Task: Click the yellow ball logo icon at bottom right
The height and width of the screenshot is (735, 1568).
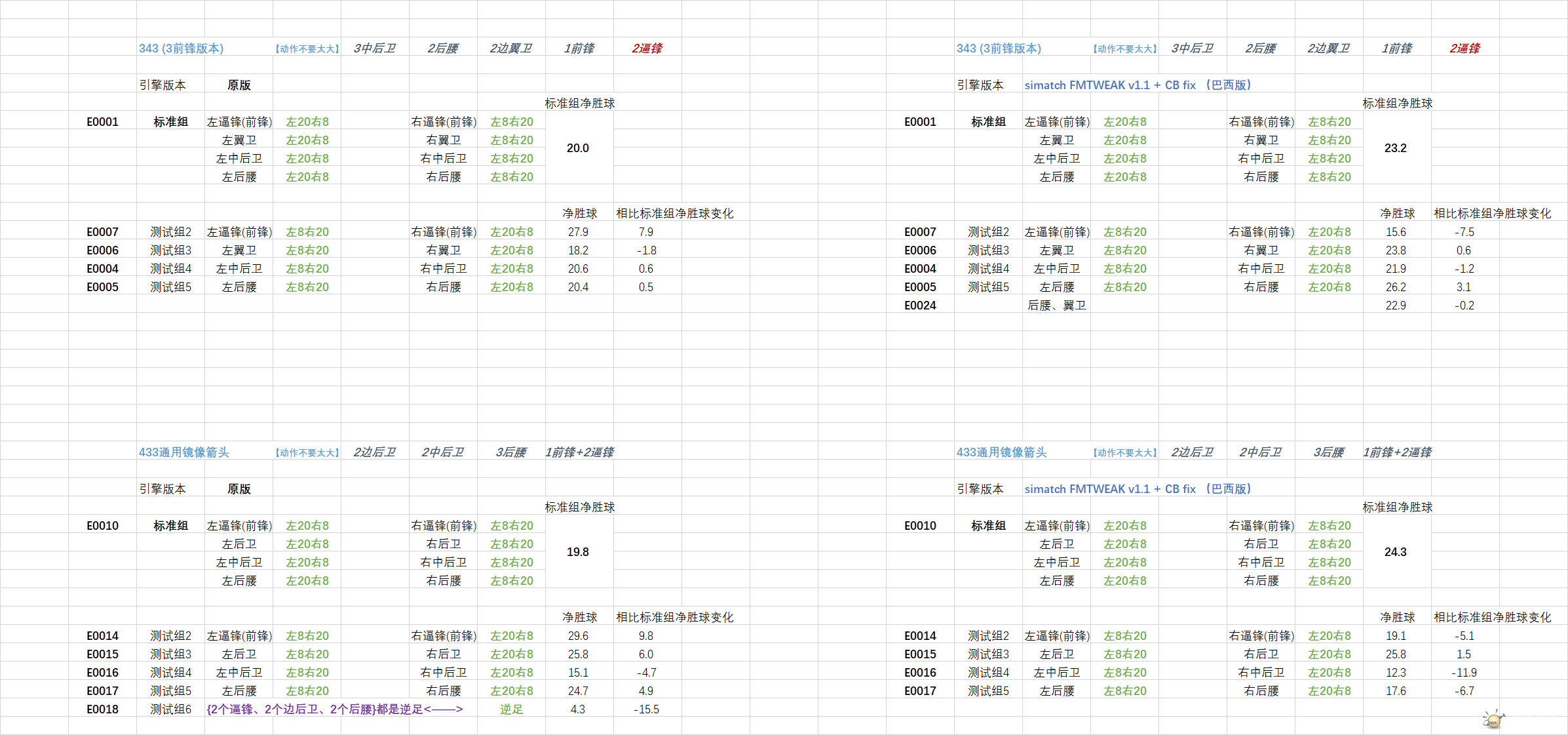Action: (1493, 720)
